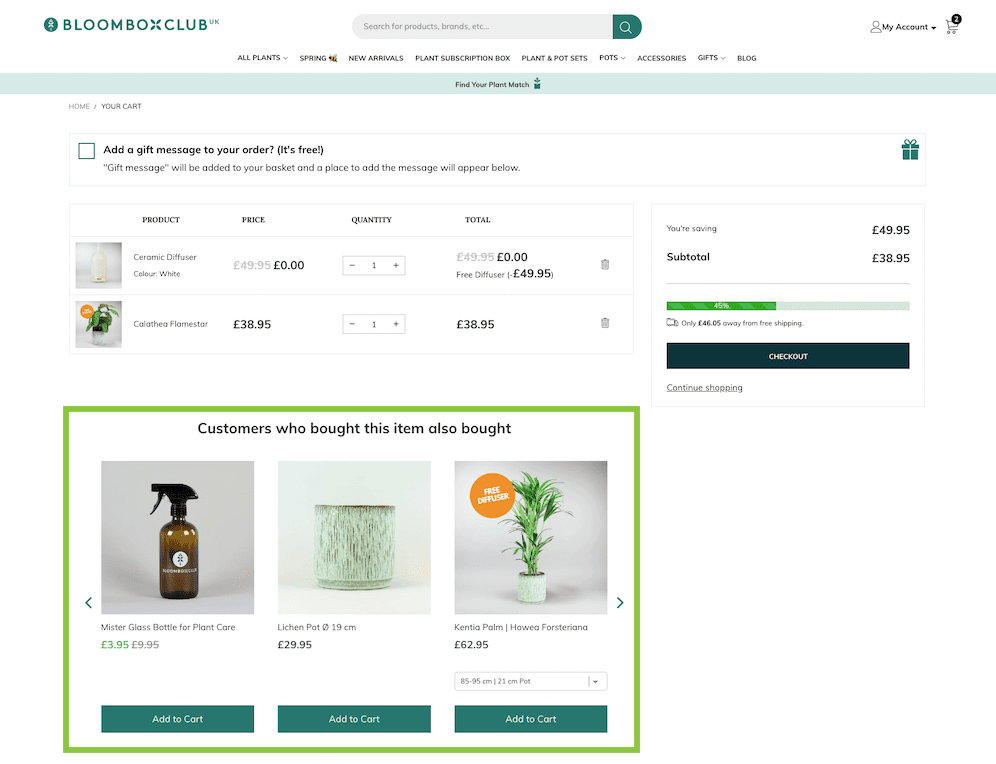Open the Kentia Palm size dropdown
Image resolution: width=996 pixels, height=764 pixels.
[x=530, y=681]
